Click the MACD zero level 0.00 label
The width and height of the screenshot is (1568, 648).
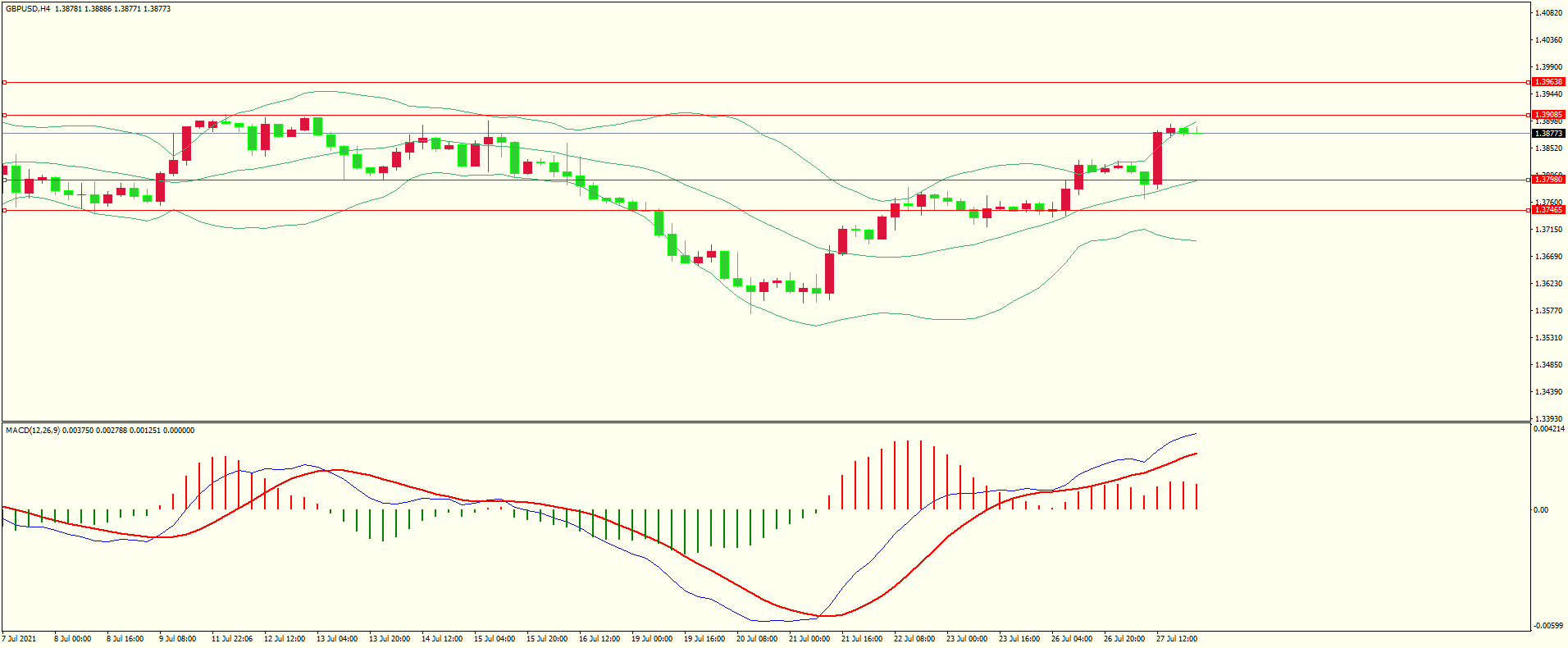(1541, 510)
